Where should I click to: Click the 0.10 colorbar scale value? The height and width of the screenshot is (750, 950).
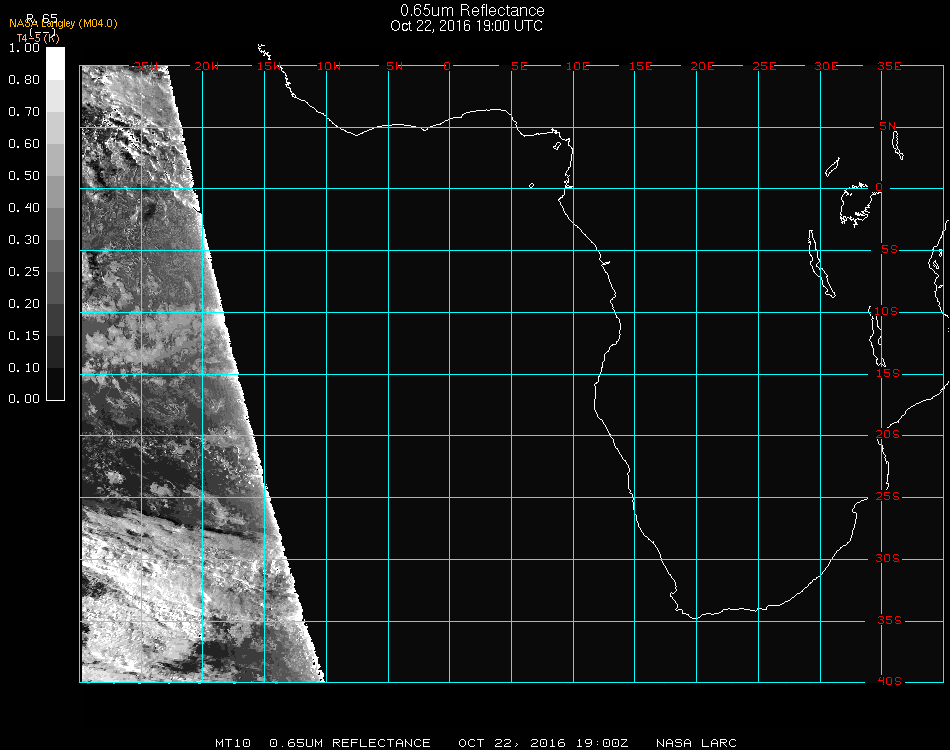click(24, 368)
